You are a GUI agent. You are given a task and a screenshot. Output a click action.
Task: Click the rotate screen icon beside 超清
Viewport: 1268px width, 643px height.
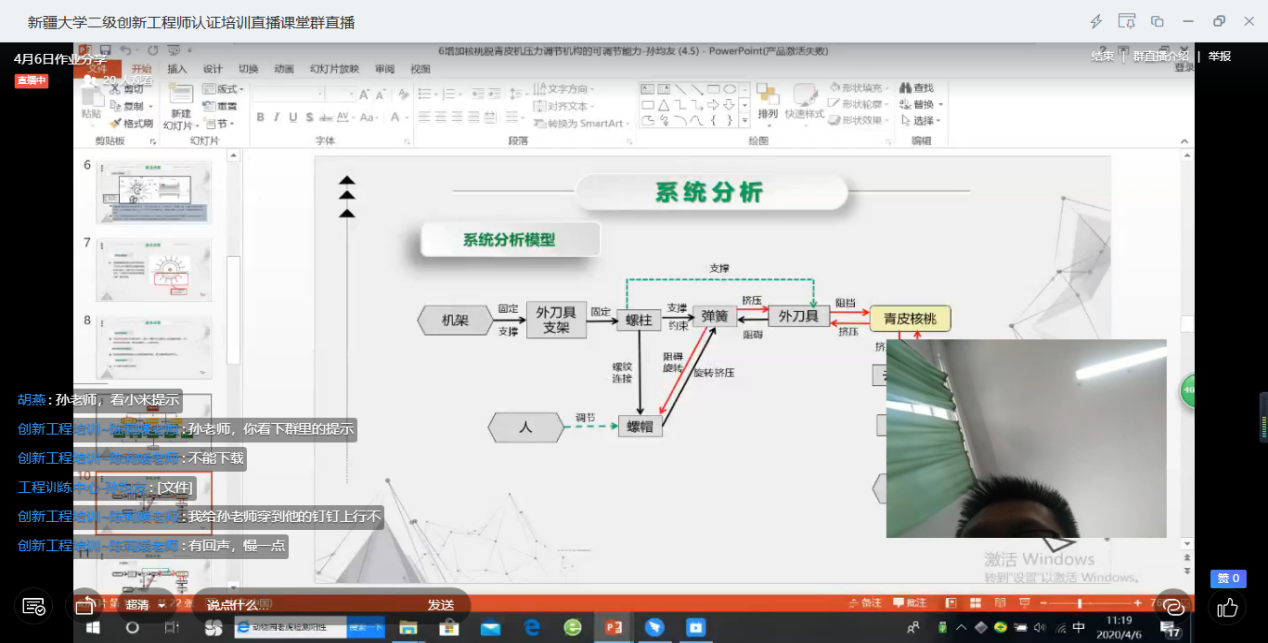[x=86, y=605]
